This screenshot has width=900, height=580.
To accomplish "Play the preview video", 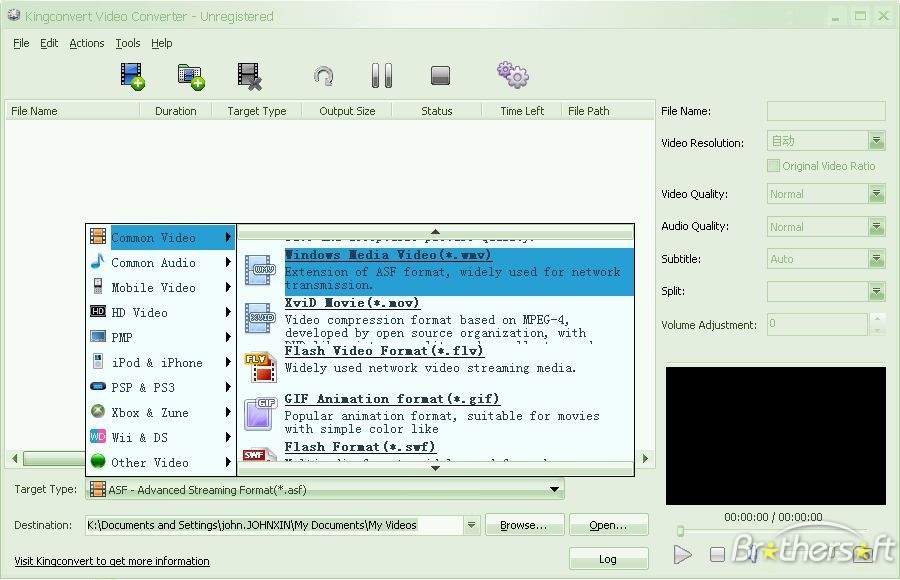I will [682, 554].
